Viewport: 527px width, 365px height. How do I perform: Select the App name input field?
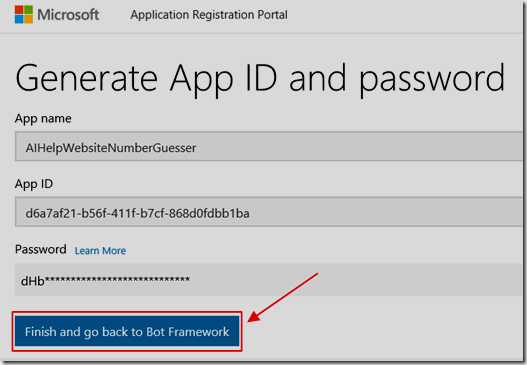(269, 147)
